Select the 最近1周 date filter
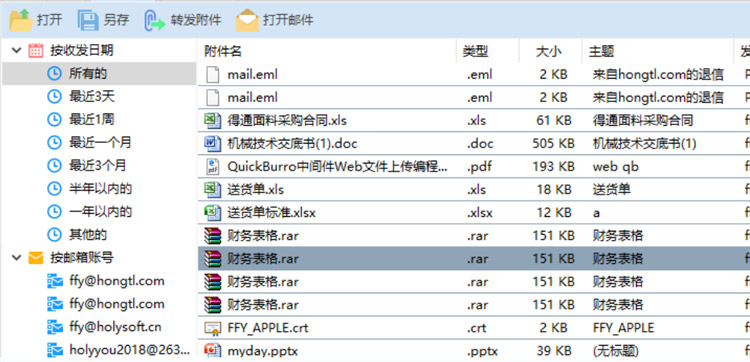Viewport: 750px width, 362px height. (92, 120)
